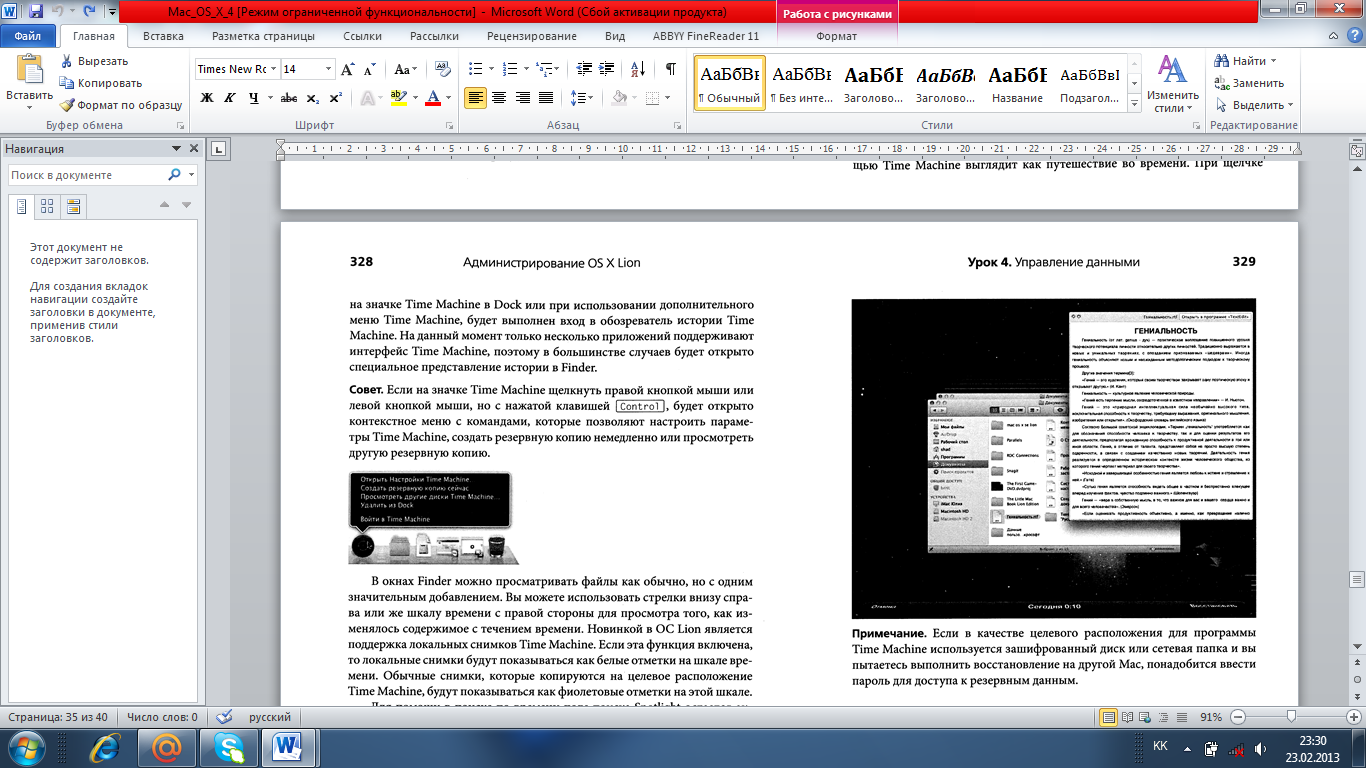Image resolution: width=1366 pixels, height=768 pixels.
Task: Select Название style
Action: (1017, 83)
